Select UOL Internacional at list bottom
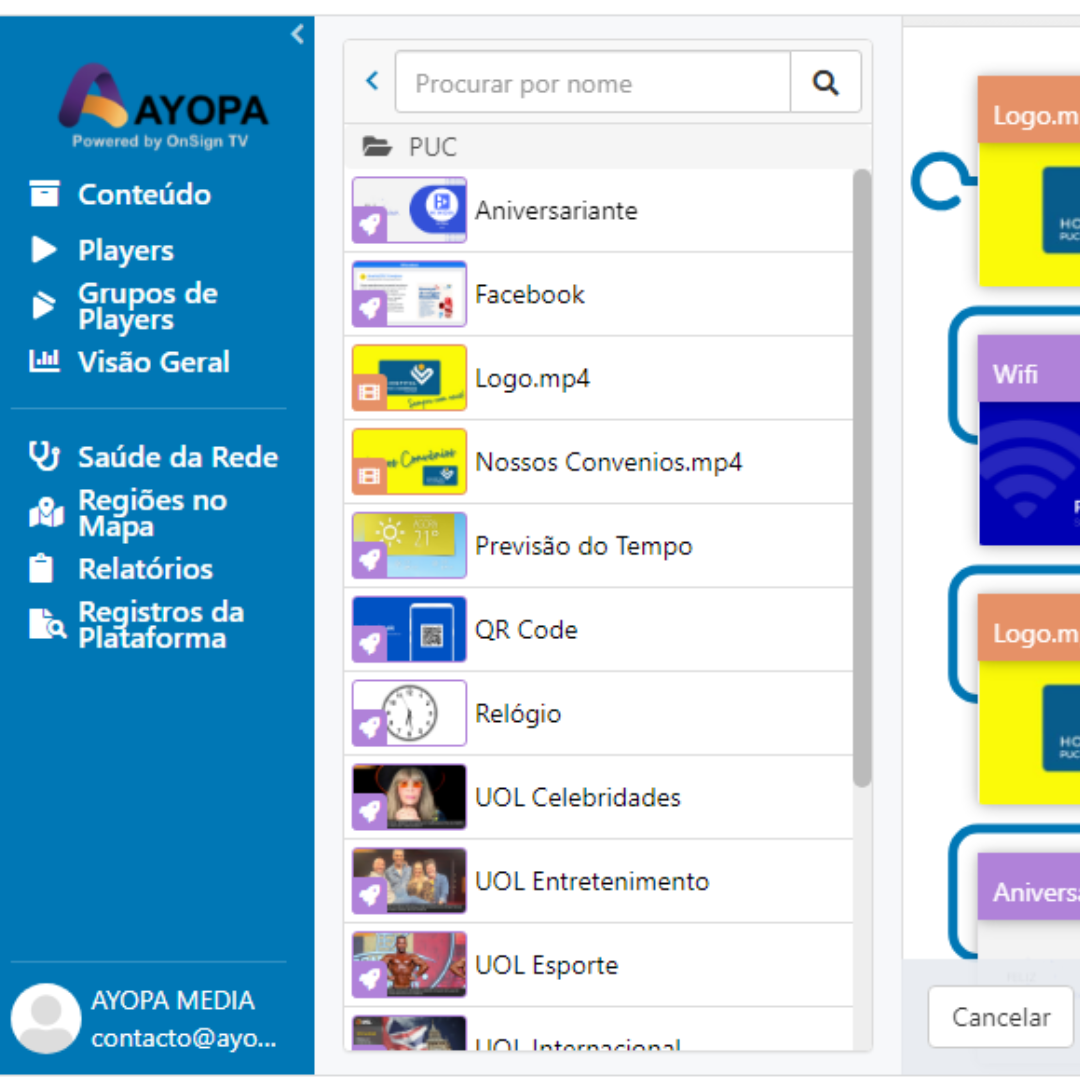Screen dimensions: 1080x1080 pyautogui.click(x=599, y=1030)
